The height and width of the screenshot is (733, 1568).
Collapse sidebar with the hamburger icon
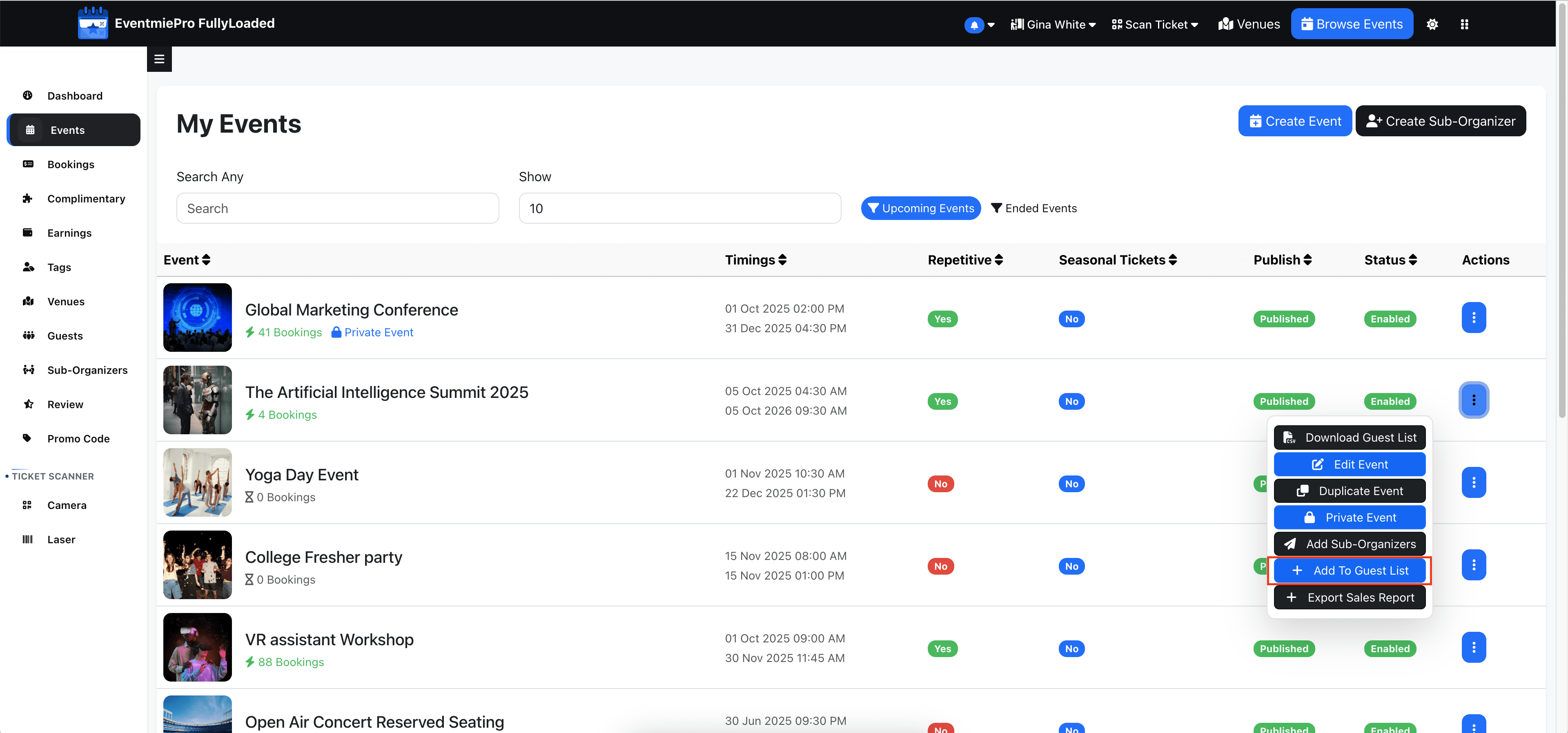click(160, 59)
